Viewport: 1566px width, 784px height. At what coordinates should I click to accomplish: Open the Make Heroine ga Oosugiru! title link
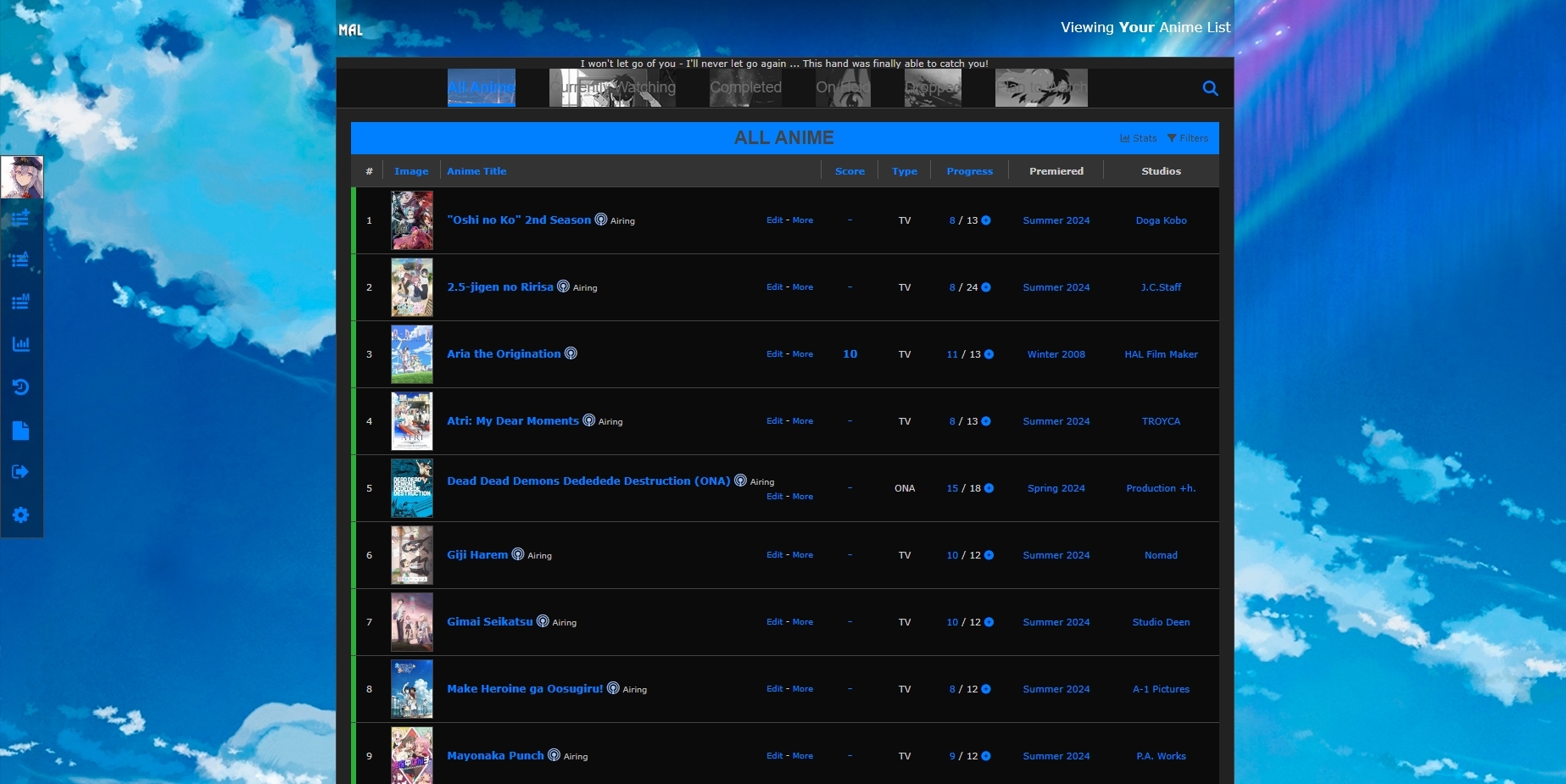point(525,689)
